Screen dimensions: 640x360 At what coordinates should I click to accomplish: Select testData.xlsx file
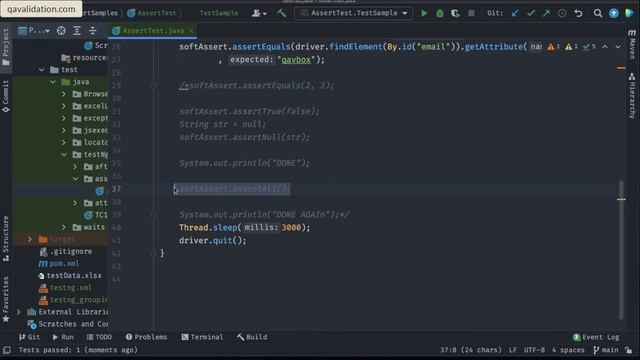pos(70,276)
